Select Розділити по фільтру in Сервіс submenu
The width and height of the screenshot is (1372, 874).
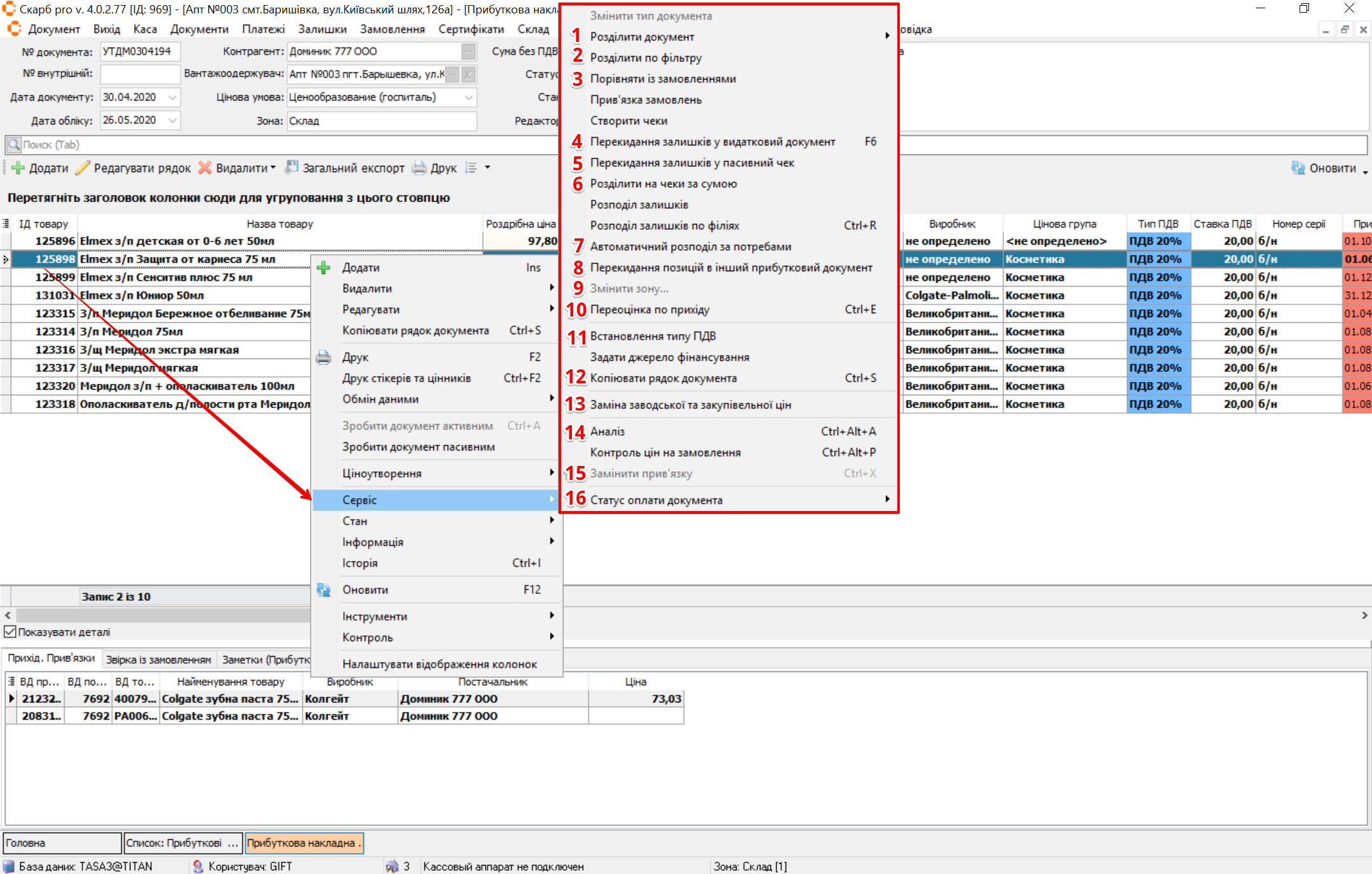click(646, 58)
